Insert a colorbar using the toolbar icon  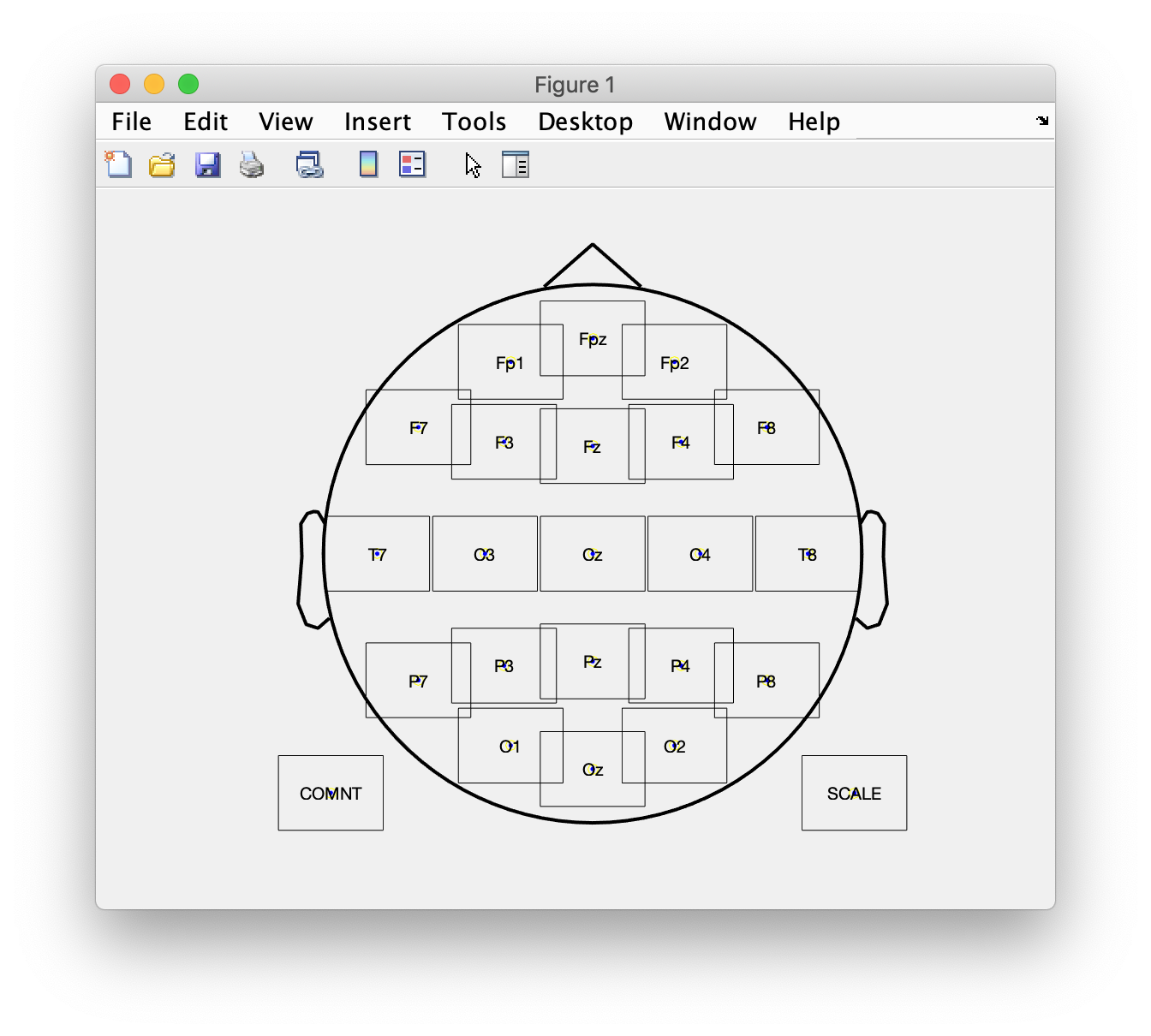tap(368, 164)
